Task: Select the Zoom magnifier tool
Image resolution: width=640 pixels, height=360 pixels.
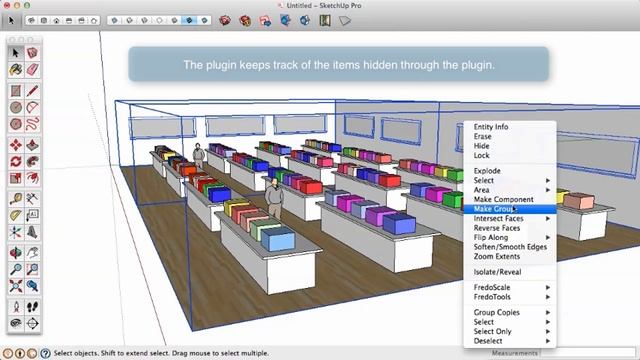Action: [x=16, y=270]
